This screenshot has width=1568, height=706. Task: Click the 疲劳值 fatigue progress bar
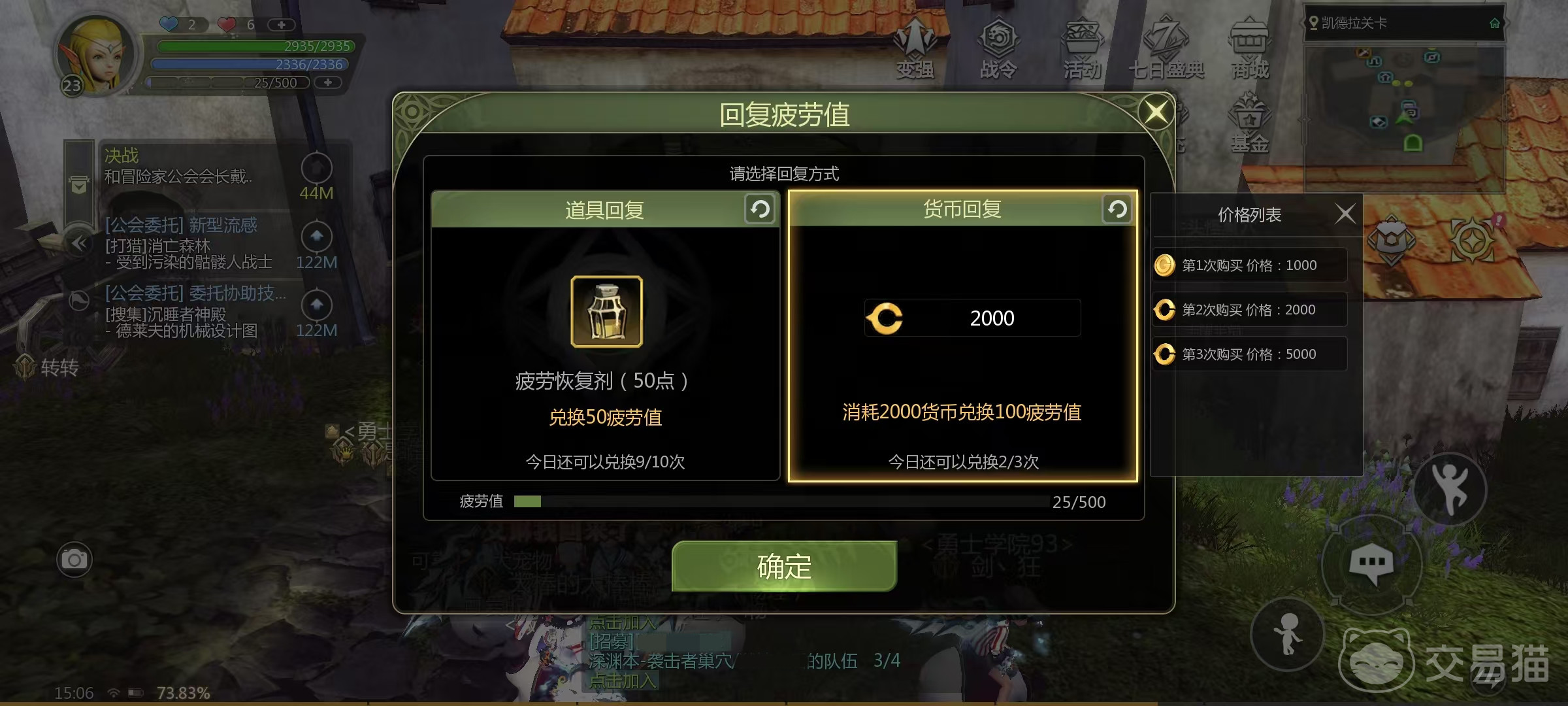pos(782,501)
